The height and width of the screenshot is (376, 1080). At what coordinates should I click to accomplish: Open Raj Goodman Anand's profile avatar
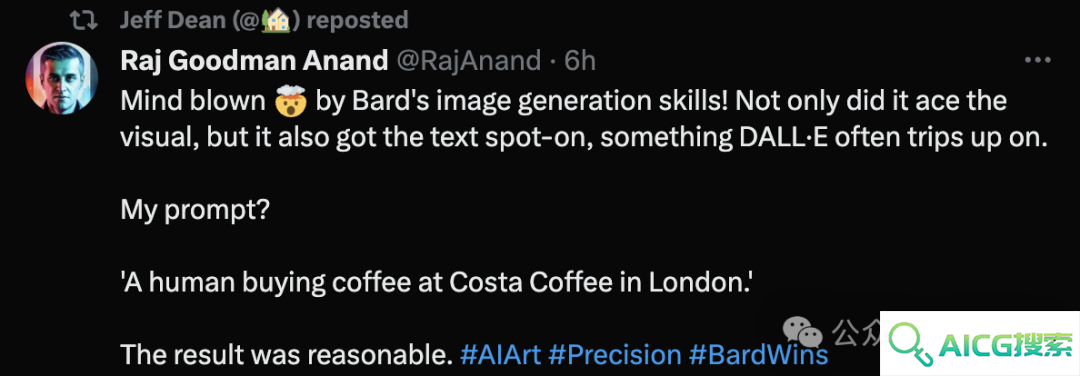click(x=59, y=76)
